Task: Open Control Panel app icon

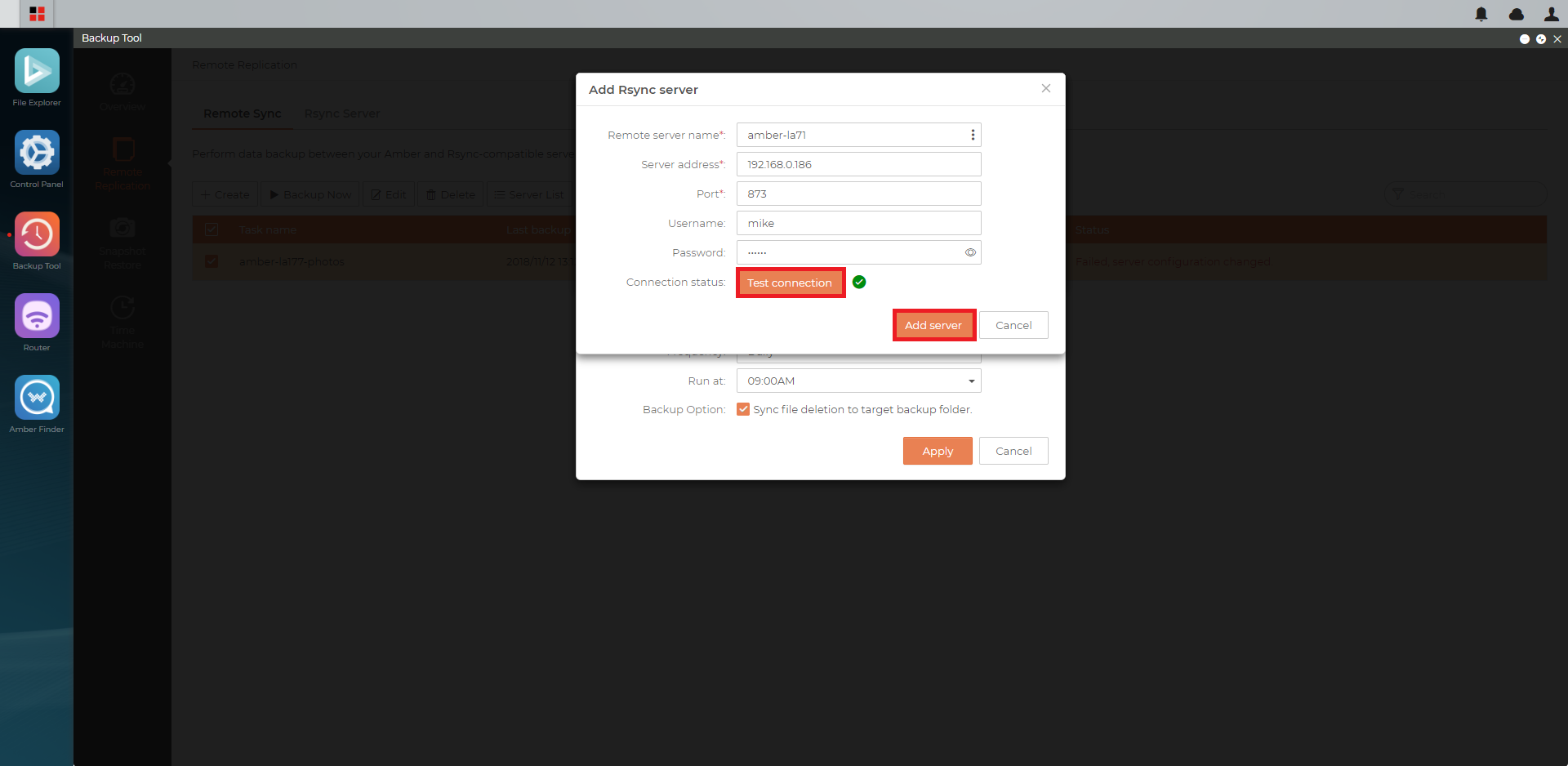Action: click(37, 153)
